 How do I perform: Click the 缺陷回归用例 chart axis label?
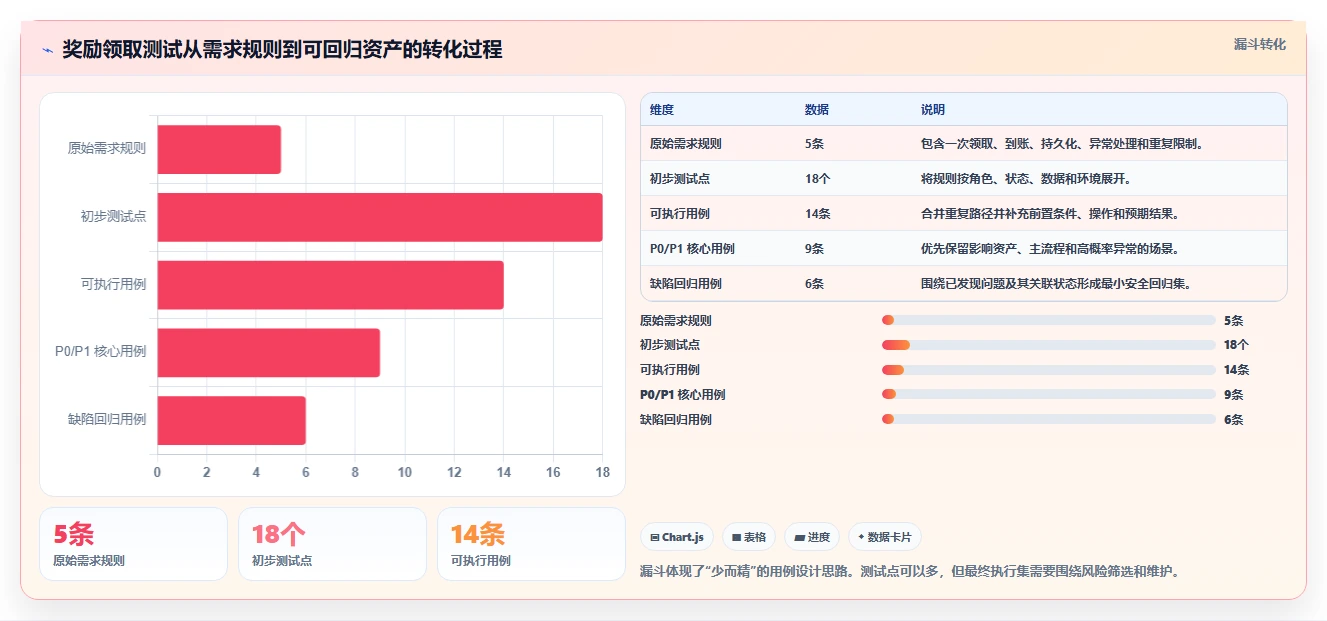[x=107, y=420]
